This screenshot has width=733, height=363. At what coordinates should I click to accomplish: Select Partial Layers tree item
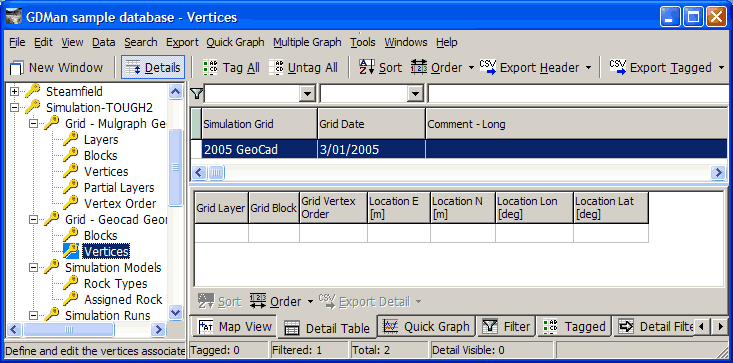coord(119,187)
